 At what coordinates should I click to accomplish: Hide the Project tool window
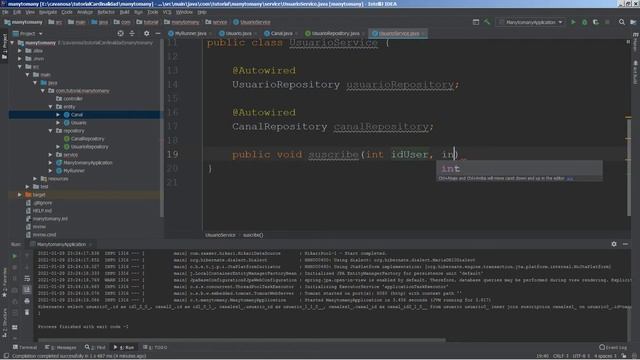(x=158, y=33)
